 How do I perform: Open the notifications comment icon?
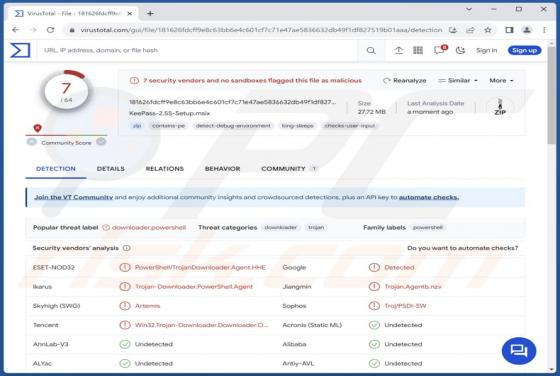point(439,50)
